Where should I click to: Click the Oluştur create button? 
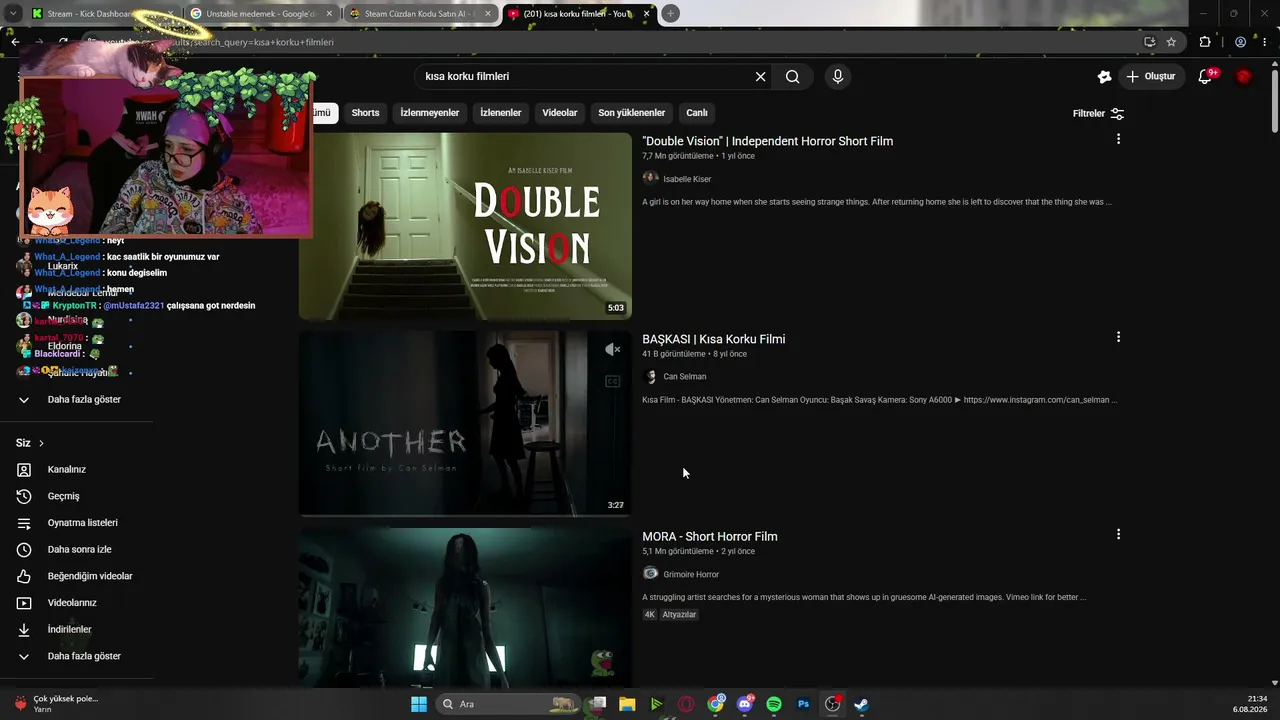click(1151, 77)
